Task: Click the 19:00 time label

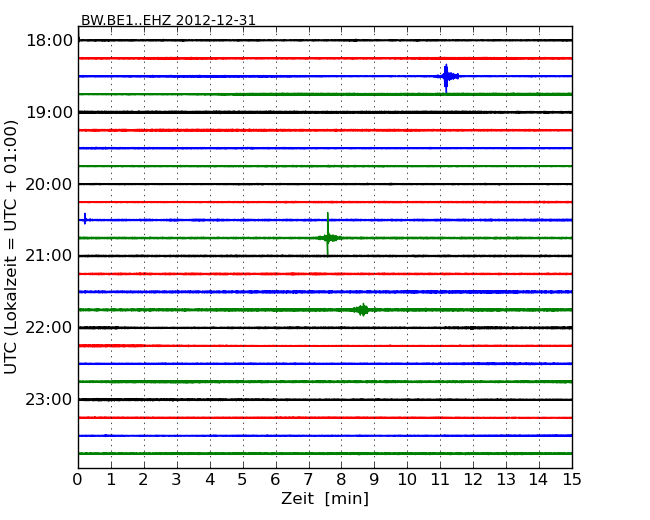Action: 49,112
